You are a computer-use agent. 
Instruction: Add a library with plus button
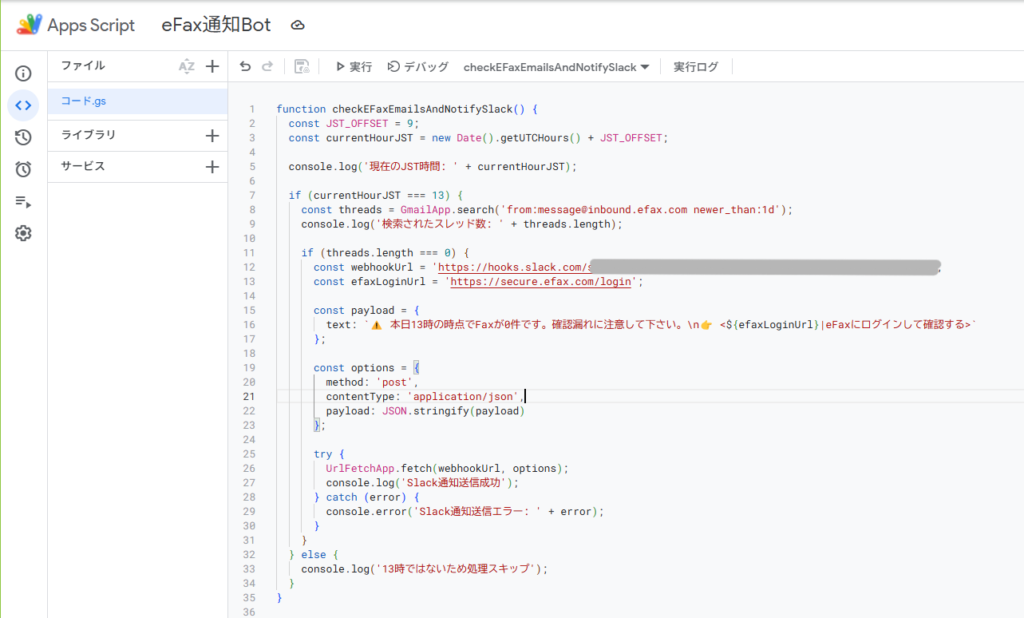(x=212, y=135)
